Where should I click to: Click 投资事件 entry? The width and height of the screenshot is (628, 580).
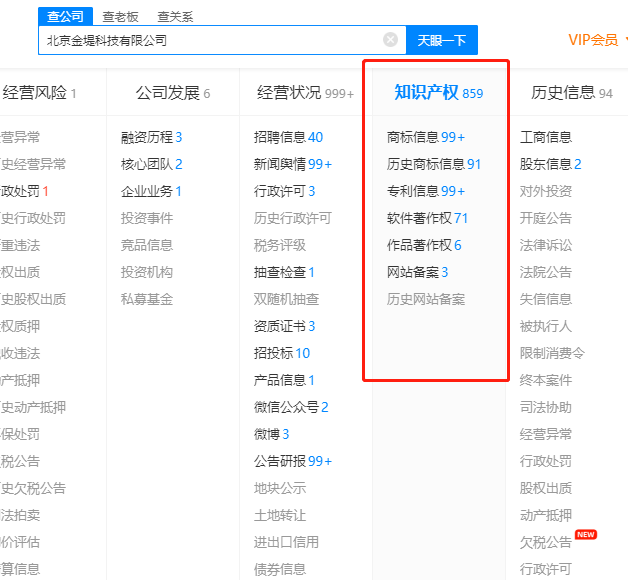click(x=147, y=218)
